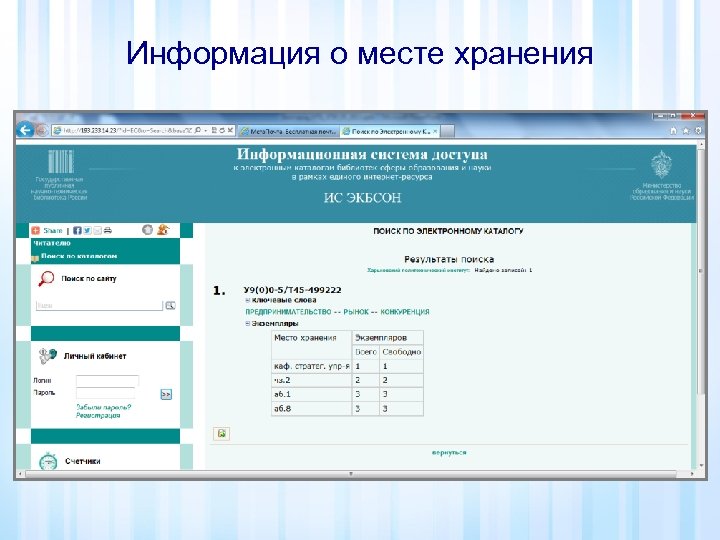Screen dimensions: 720x540
Task: Click the browser Forward arrow button
Action: pyautogui.click(x=42, y=131)
